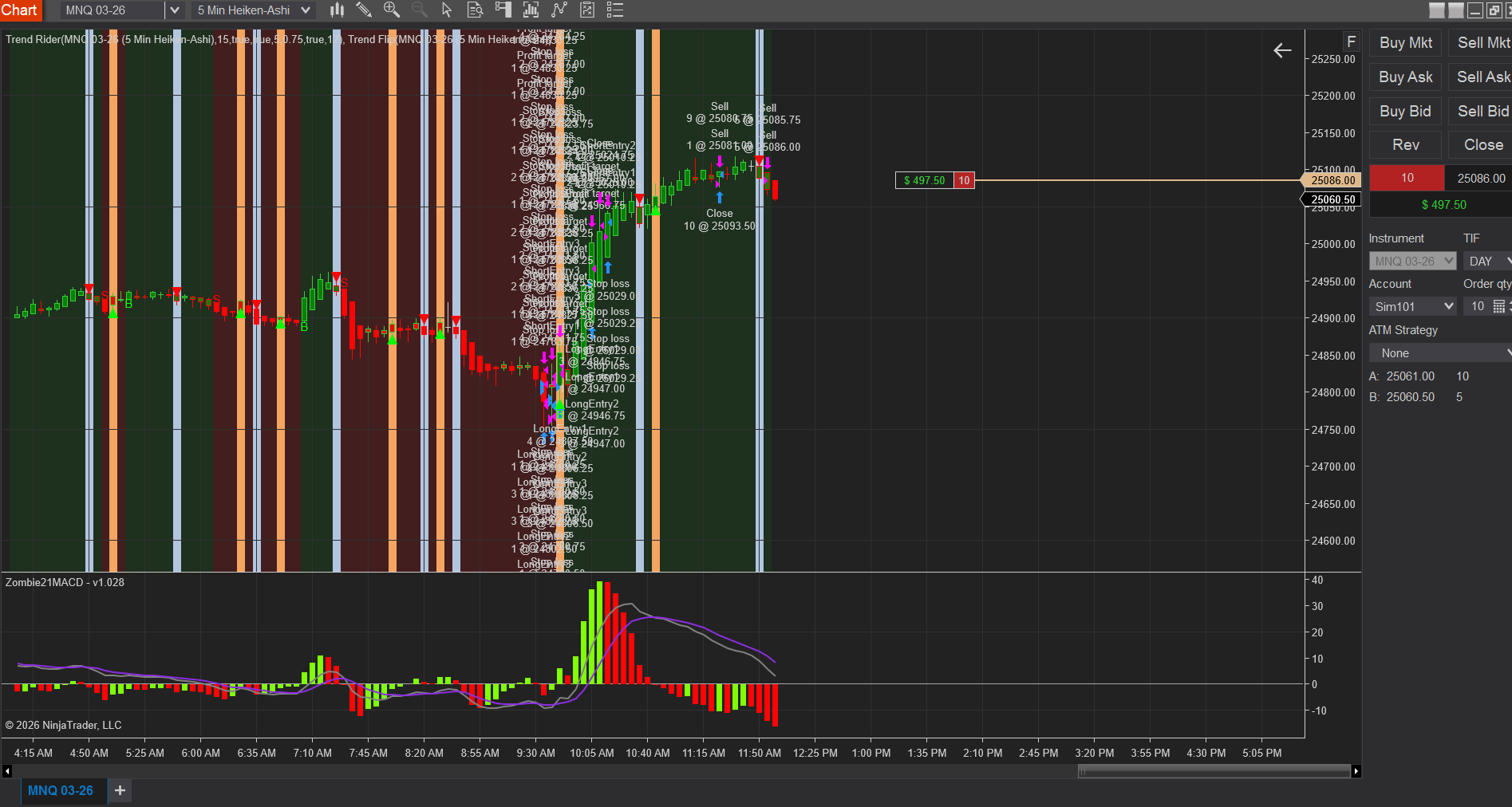Toggle the Chart Trader panel icon

(503, 10)
